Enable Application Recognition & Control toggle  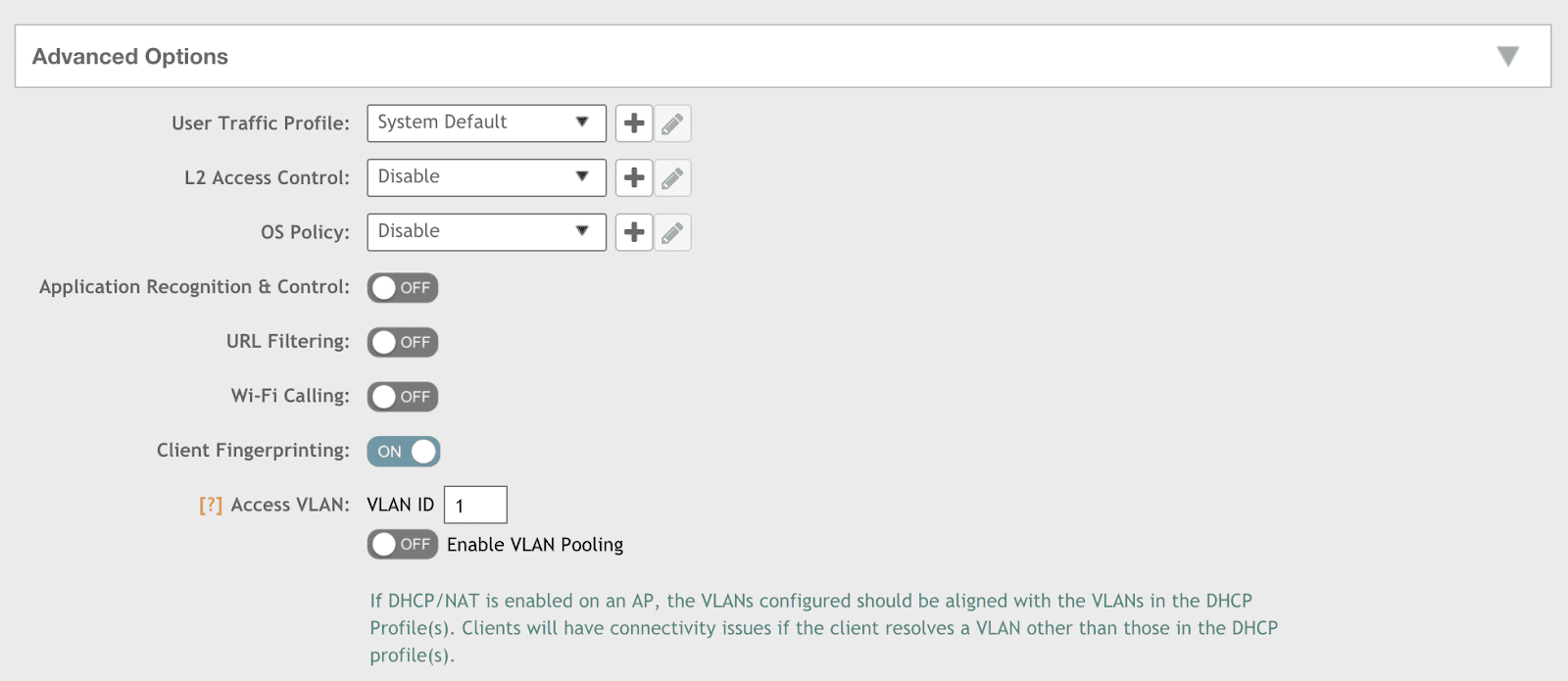pos(403,288)
